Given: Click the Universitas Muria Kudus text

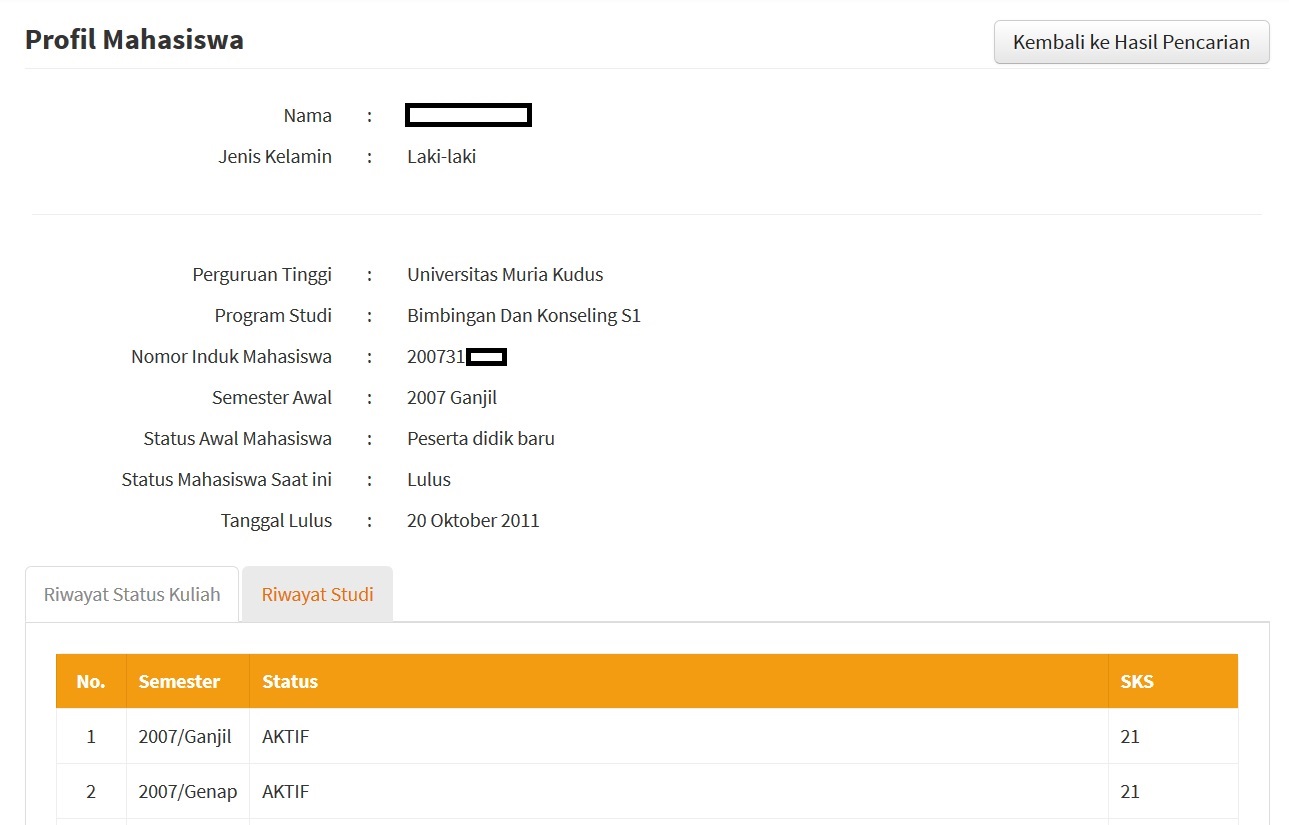Looking at the screenshot, I should [505, 274].
